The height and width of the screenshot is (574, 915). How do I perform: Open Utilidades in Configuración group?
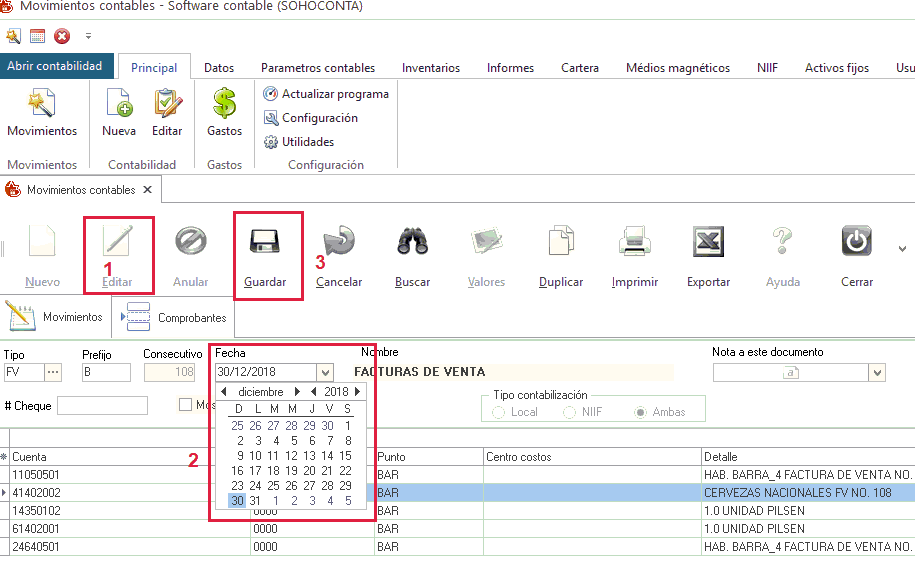tap(307, 142)
